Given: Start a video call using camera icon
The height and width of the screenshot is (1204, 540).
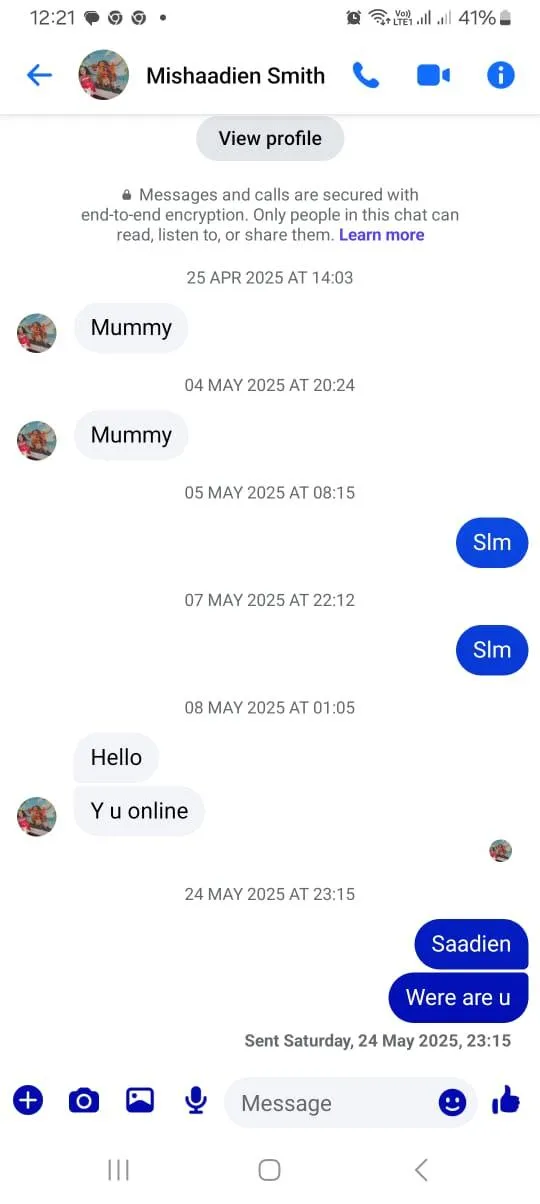Looking at the screenshot, I should click(433, 75).
